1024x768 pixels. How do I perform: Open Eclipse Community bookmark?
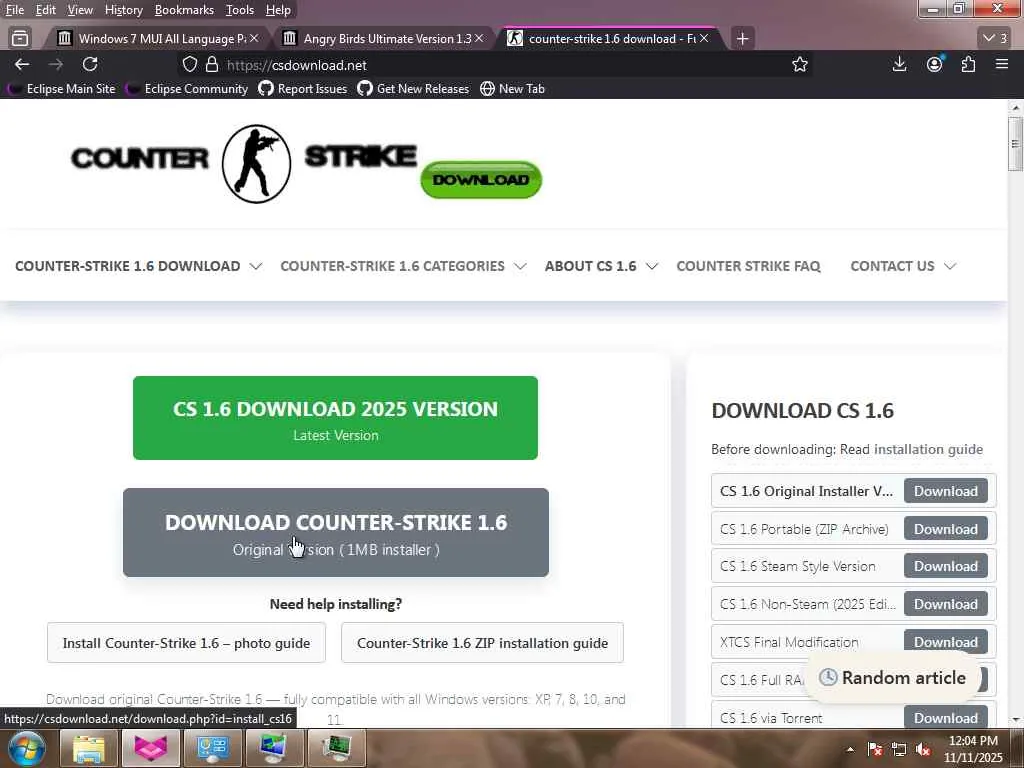click(187, 89)
